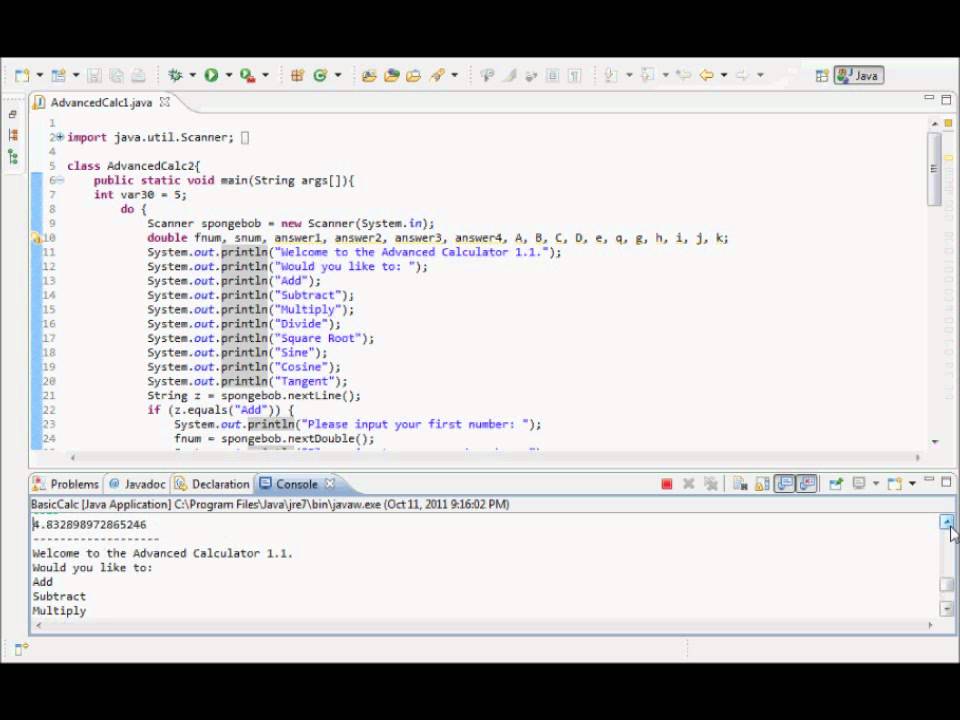This screenshot has width=960, height=720.
Task: Select the Console tab
Action: coord(297,484)
